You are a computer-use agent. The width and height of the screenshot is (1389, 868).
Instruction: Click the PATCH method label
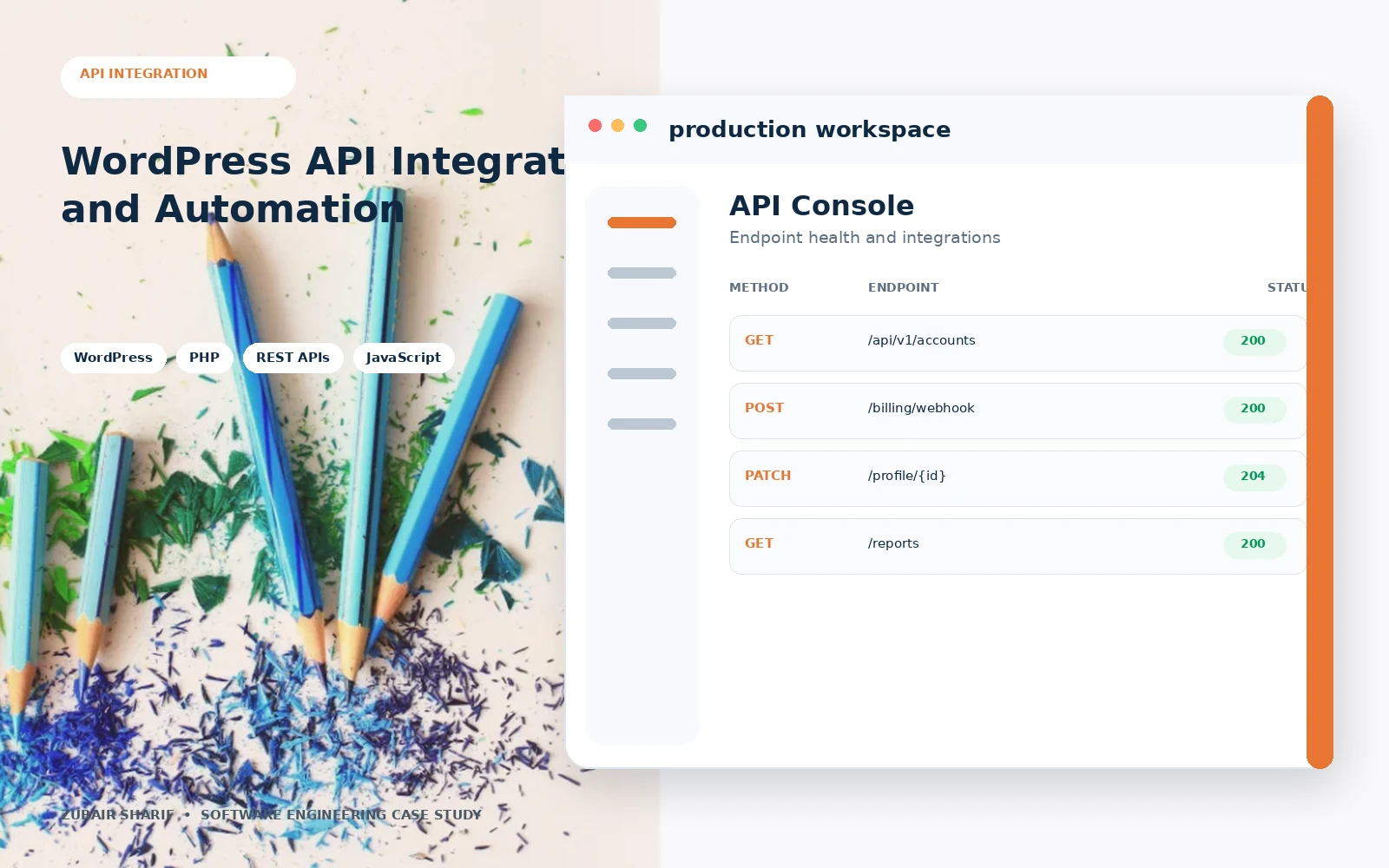click(767, 476)
